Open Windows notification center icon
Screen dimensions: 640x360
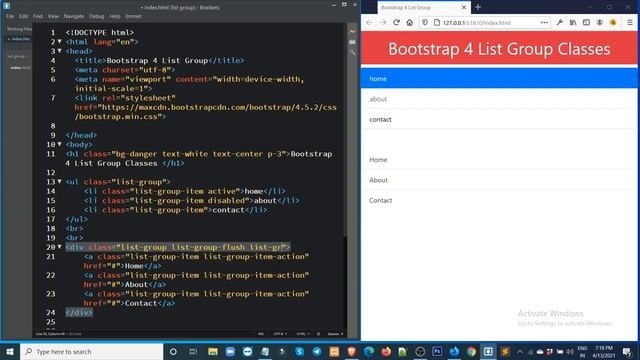tap(627, 351)
